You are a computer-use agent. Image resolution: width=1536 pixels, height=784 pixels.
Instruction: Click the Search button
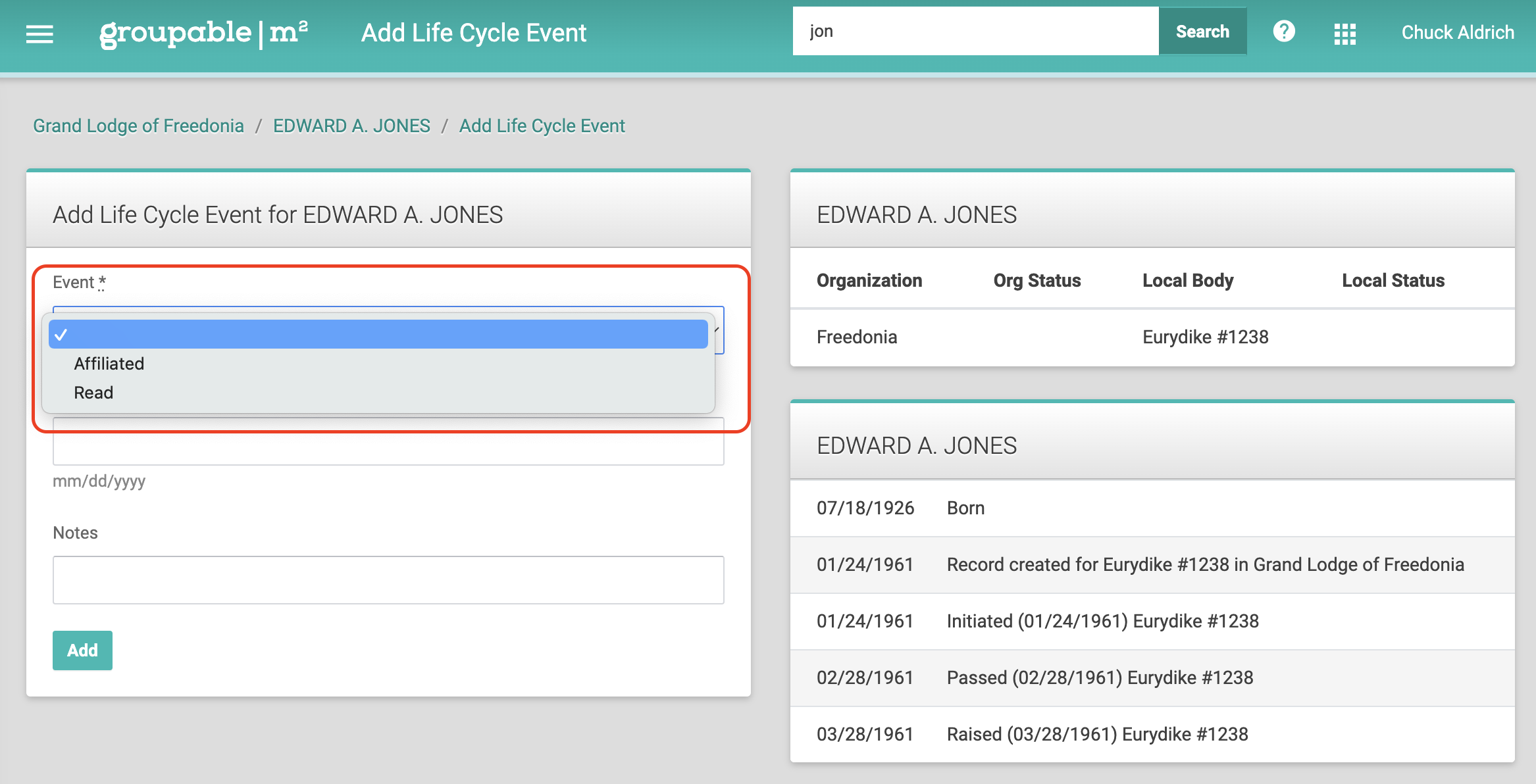tap(1202, 32)
